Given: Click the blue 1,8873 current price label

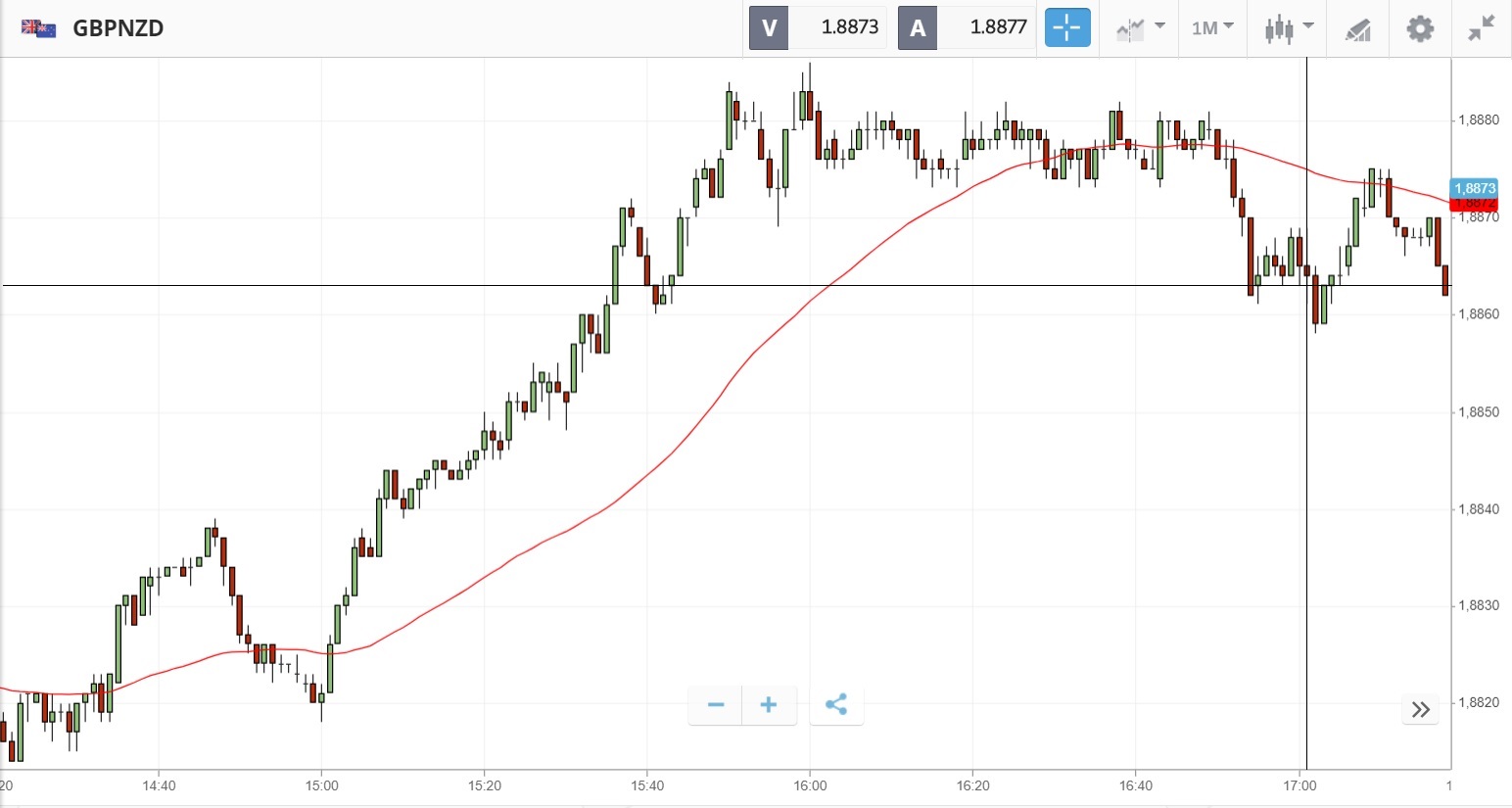Looking at the screenshot, I should click(1474, 188).
